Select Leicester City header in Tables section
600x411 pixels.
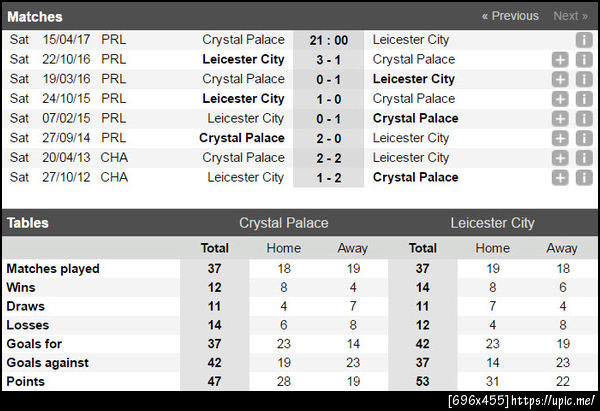pyautogui.click(x=492, y=223)
